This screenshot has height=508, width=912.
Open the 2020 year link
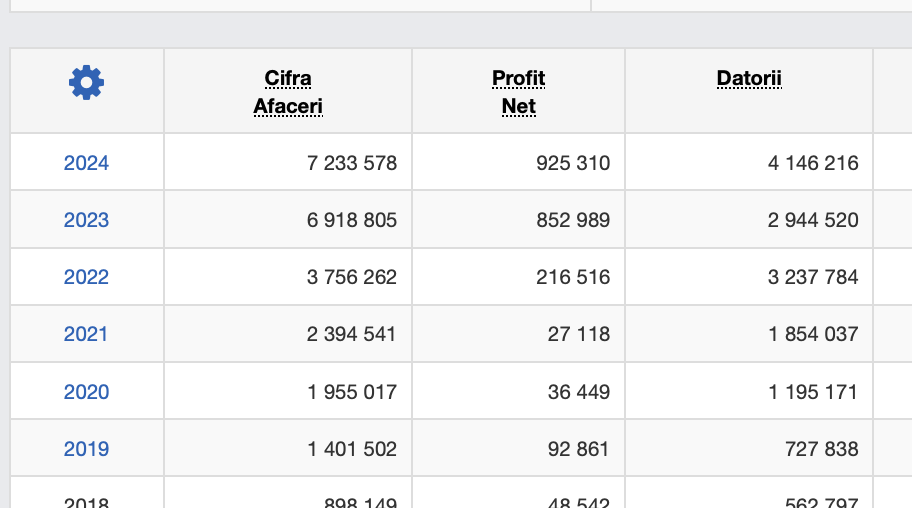point(86,392)
